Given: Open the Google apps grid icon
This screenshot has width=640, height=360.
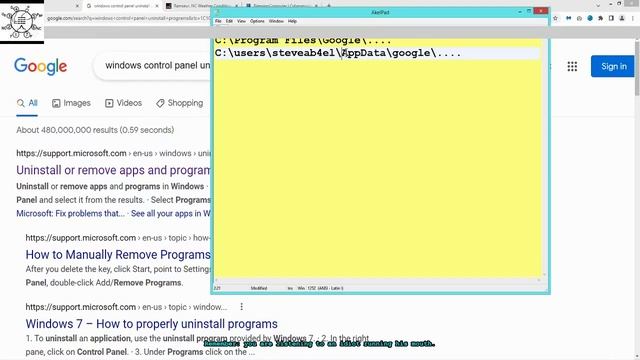Looking at the screenshot, I should pos(572,66).
